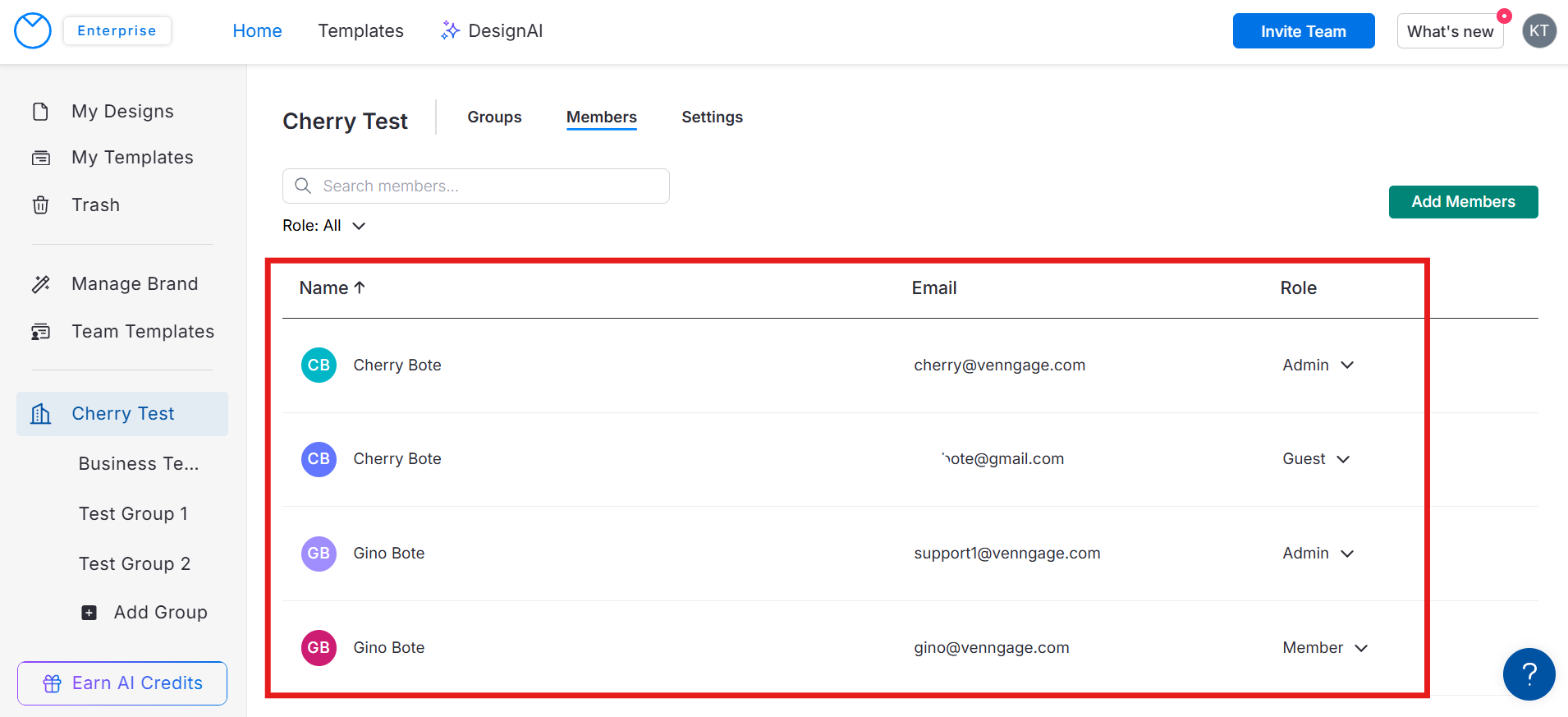
Task: Click the cherry@venngage.com email
Action: [999, 365]
